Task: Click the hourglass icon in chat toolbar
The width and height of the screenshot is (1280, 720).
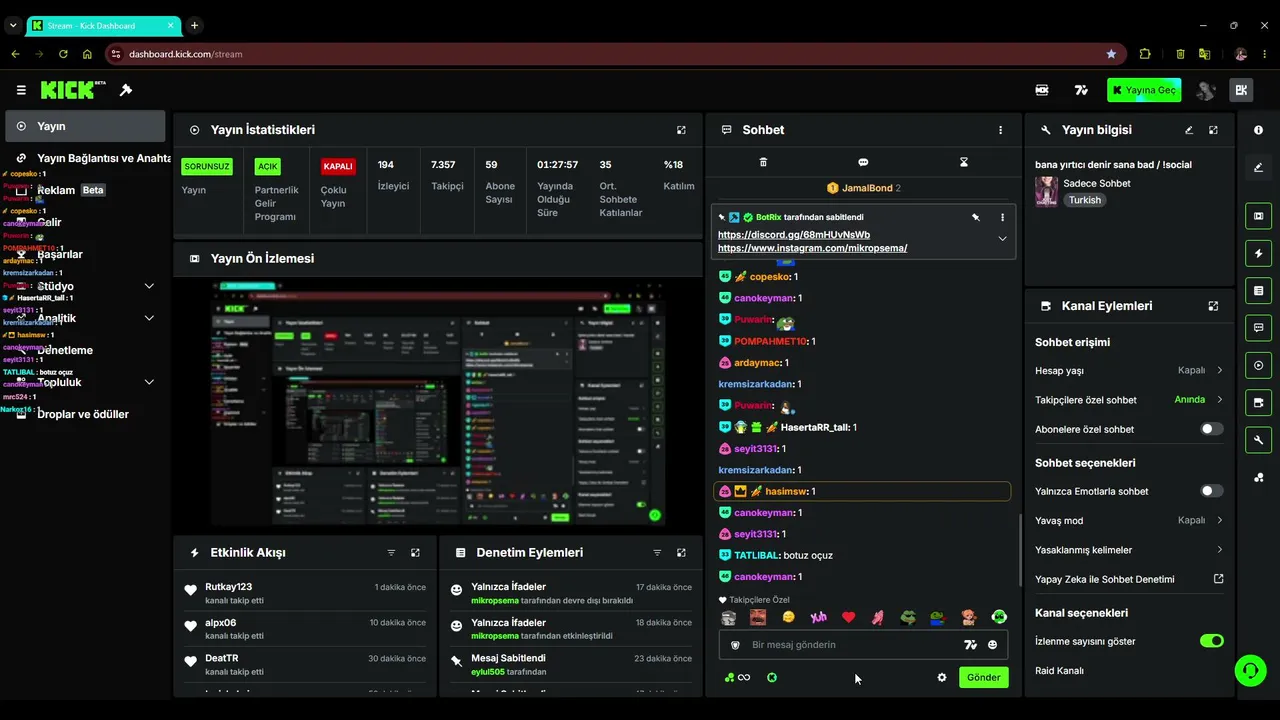Action: (x=964, y=162)
